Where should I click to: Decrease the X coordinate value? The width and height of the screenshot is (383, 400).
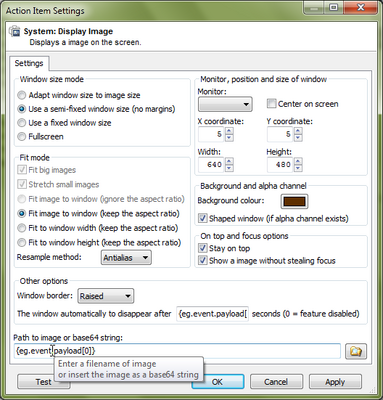tap(229, 138)
